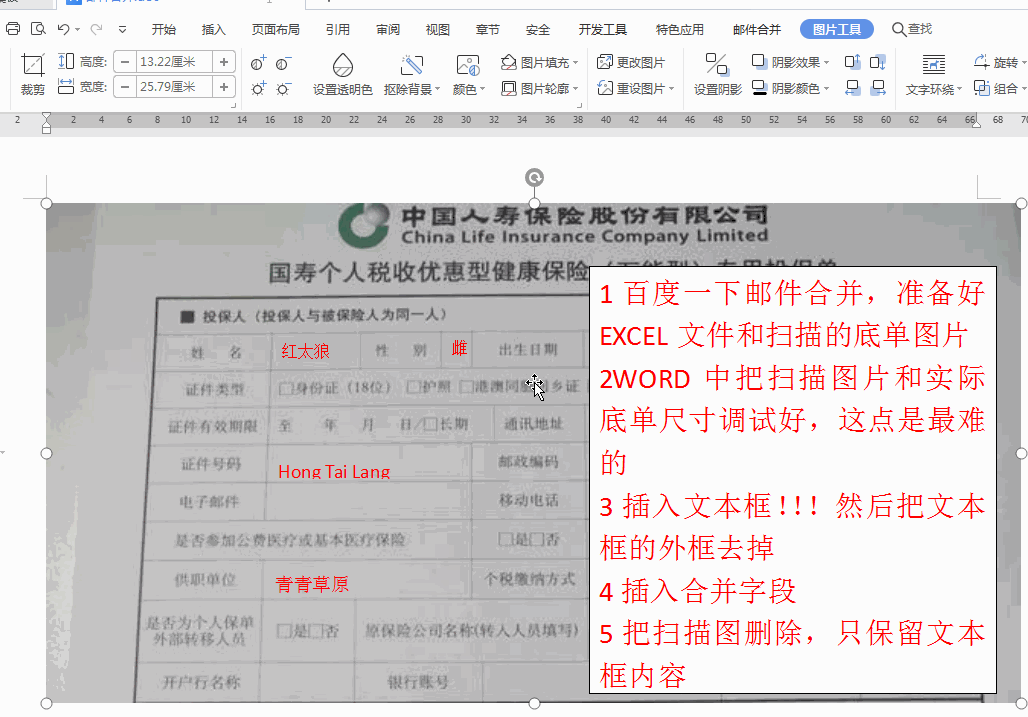Viewport: 1028px width, 717px height.
Task: Switch to the 审阅 tab
Action: 387,29
